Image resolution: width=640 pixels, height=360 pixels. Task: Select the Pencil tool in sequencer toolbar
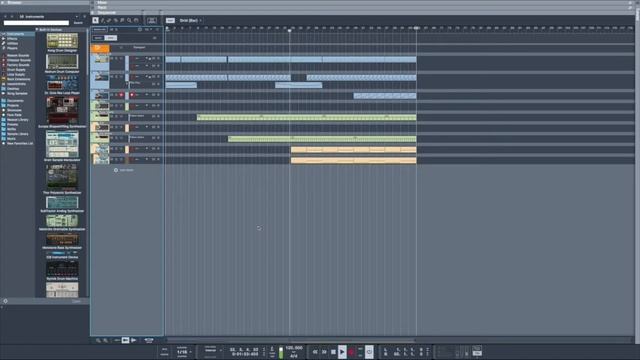[102, 20]
